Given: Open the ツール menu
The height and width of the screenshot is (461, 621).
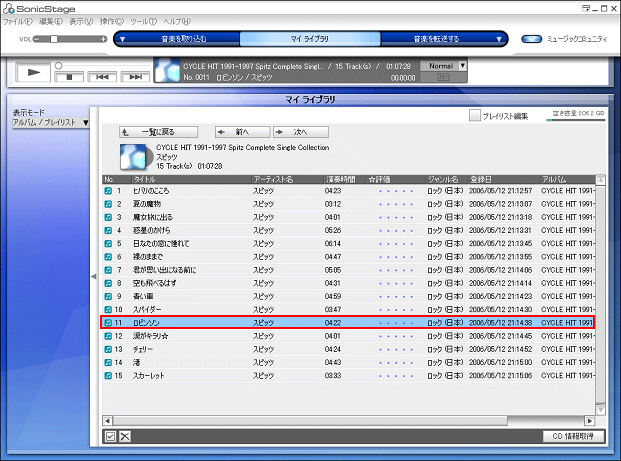Looking at the screenshot, I should 143,21.
